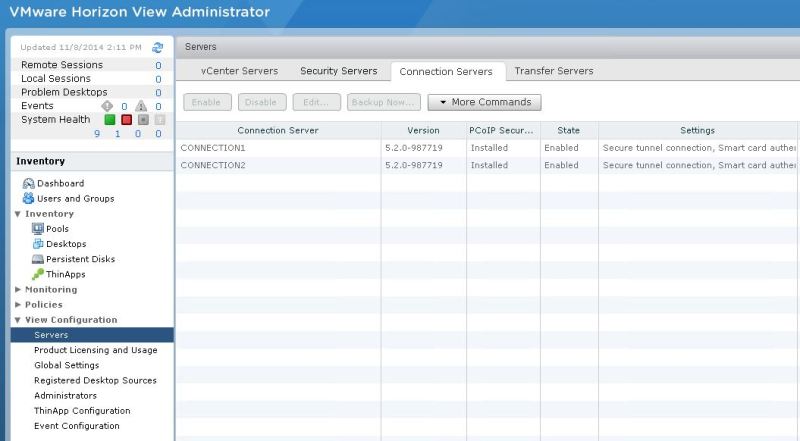Switch to Transfer Servers tab
The height and width of the screenshot is (441, 800).
click(x=554, y=71)
